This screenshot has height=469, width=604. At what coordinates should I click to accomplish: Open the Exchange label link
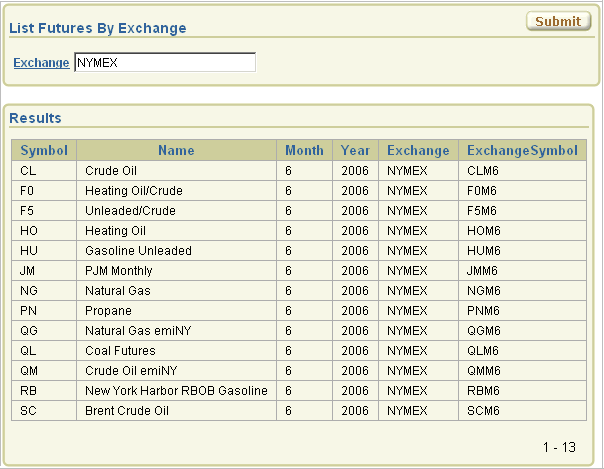41,62
